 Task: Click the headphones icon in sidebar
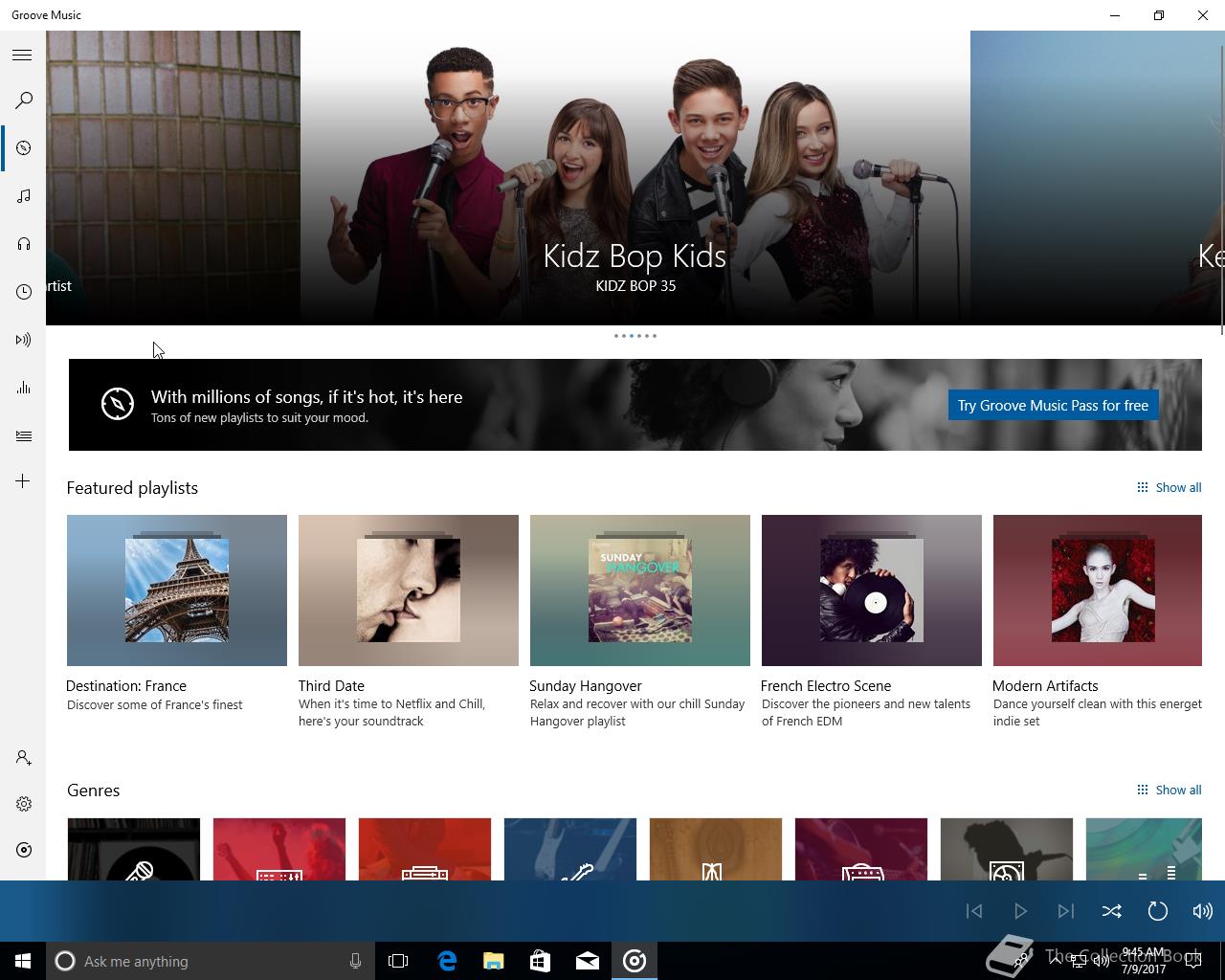23,244
